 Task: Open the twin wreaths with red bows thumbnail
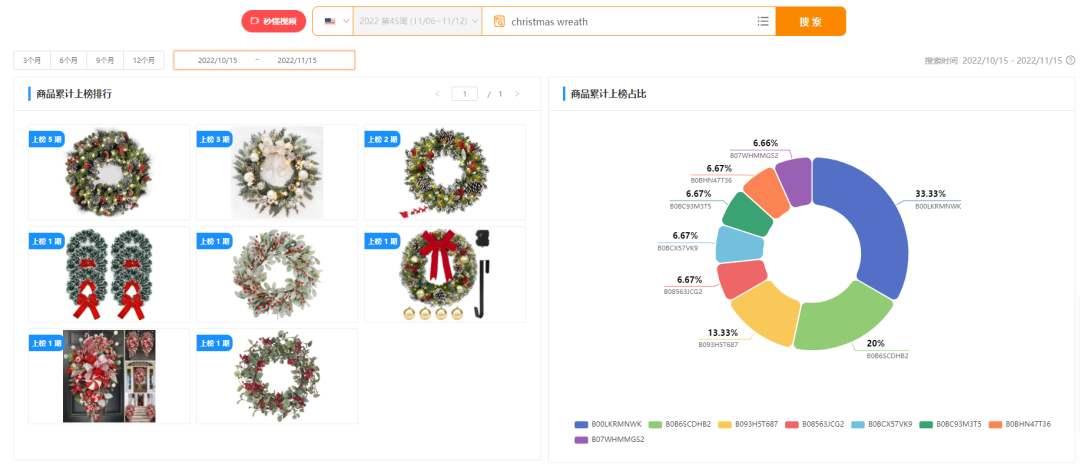(x=109, y=274)
